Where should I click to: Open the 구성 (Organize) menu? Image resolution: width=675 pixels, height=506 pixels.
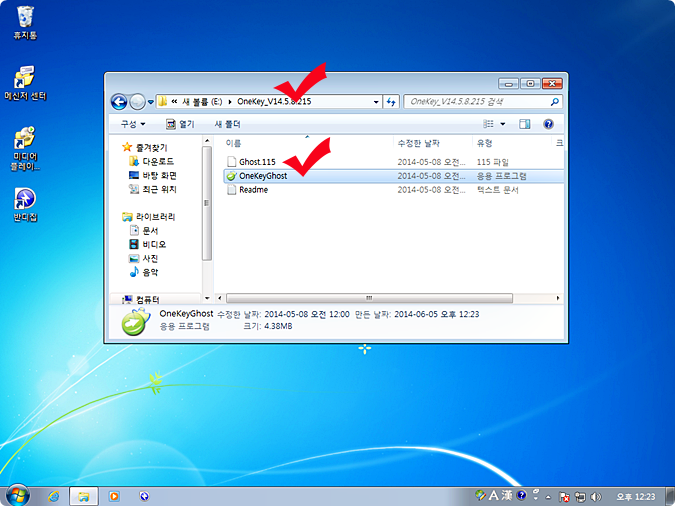133,124
